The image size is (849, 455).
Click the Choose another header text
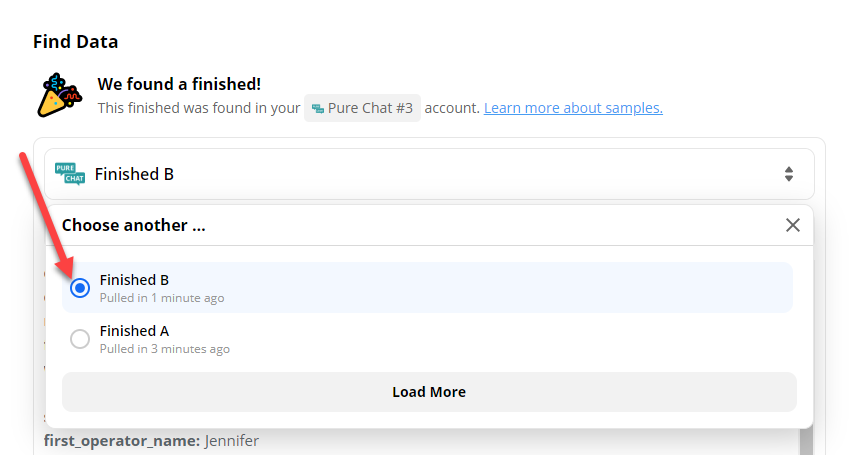pos(134,225)
